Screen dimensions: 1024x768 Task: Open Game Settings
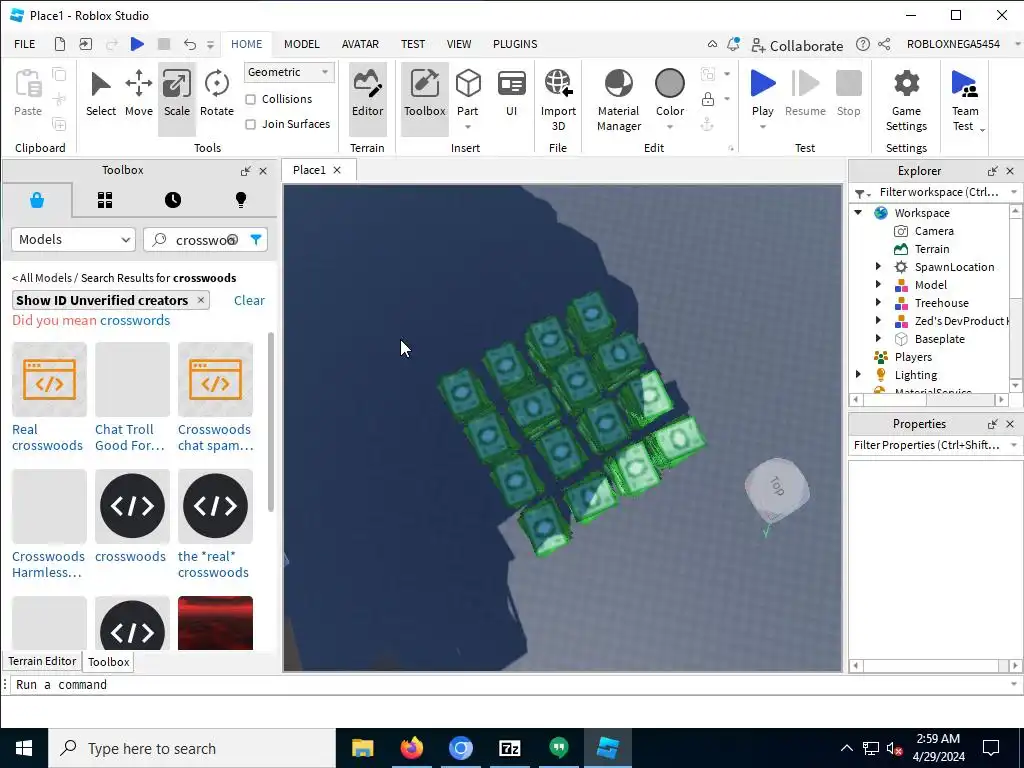[x=906, y=99]
